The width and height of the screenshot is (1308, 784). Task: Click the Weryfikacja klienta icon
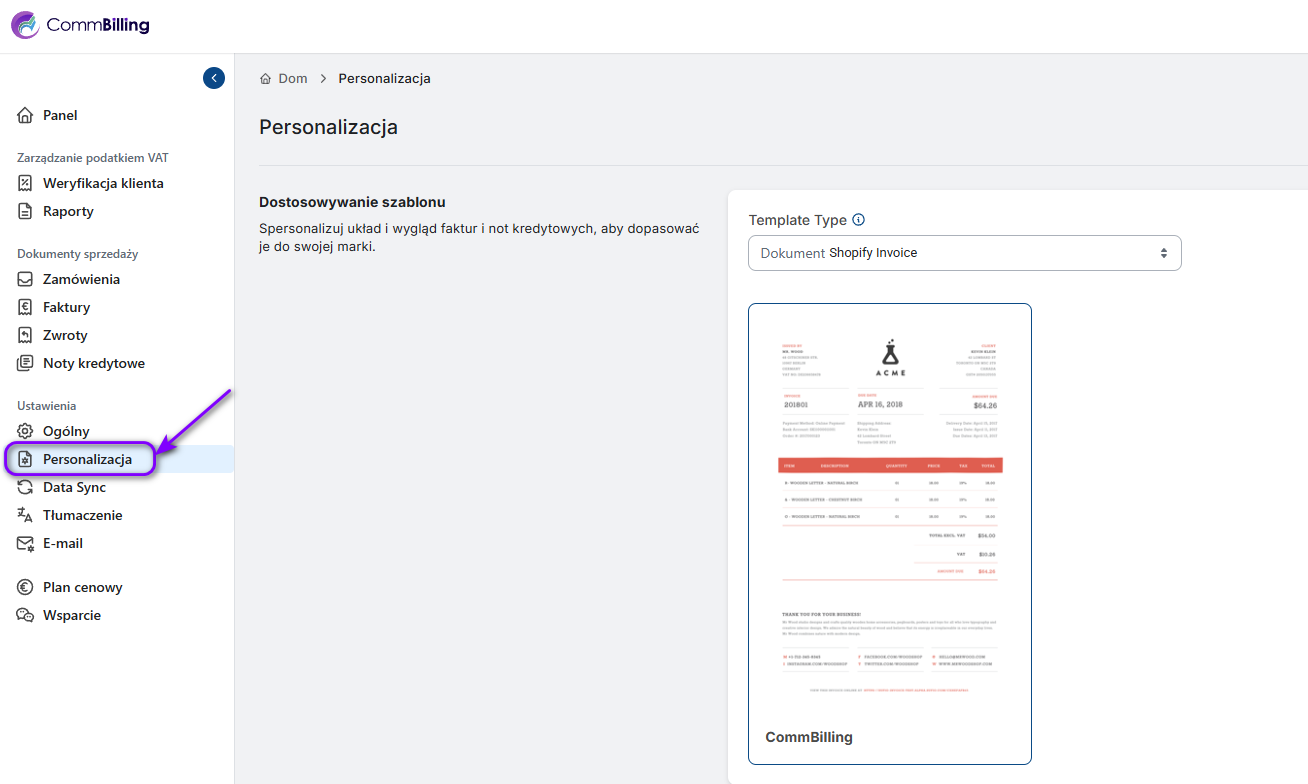pos(26,183)
